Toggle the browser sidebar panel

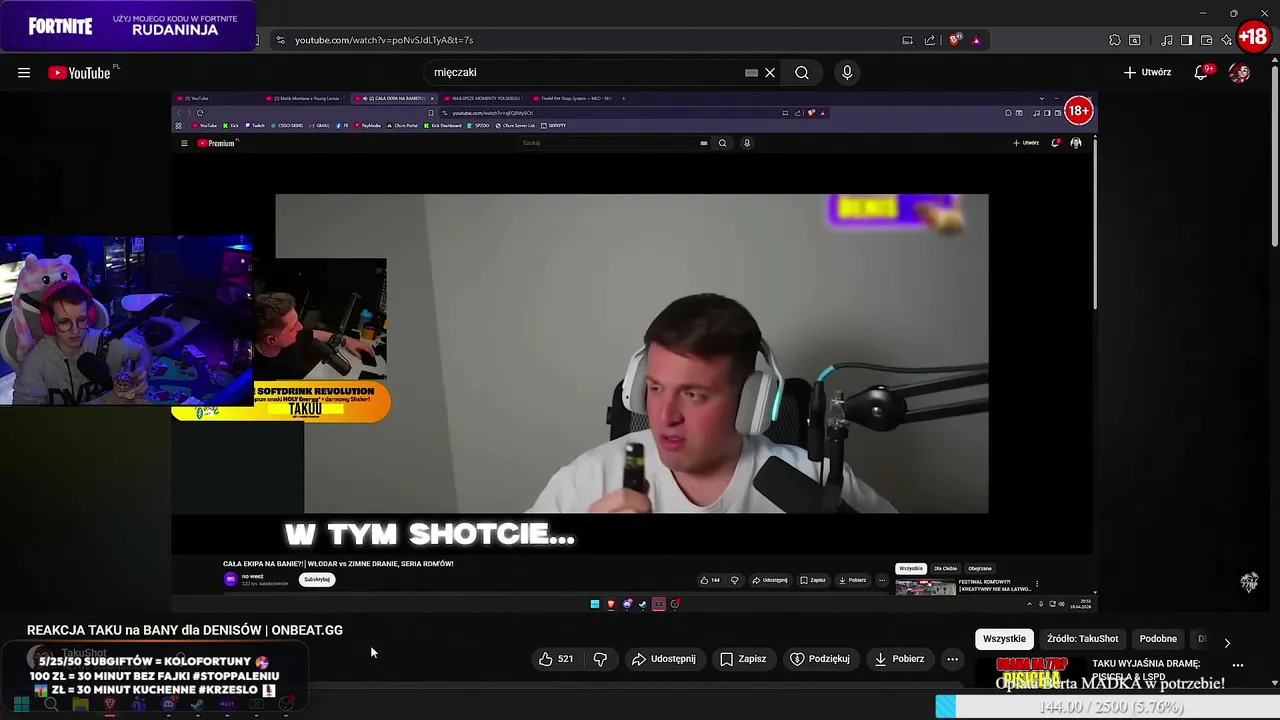pos(1186,40)
